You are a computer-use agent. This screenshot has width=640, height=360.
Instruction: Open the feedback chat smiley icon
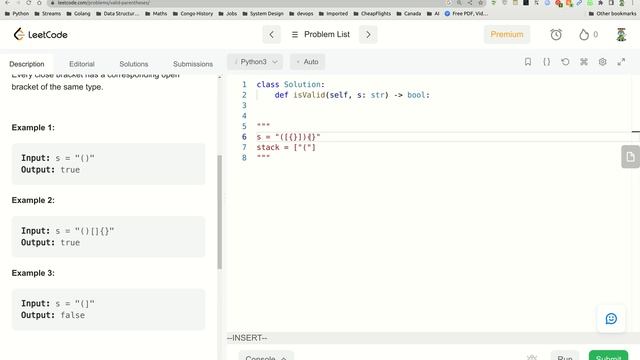click(611, 318)
